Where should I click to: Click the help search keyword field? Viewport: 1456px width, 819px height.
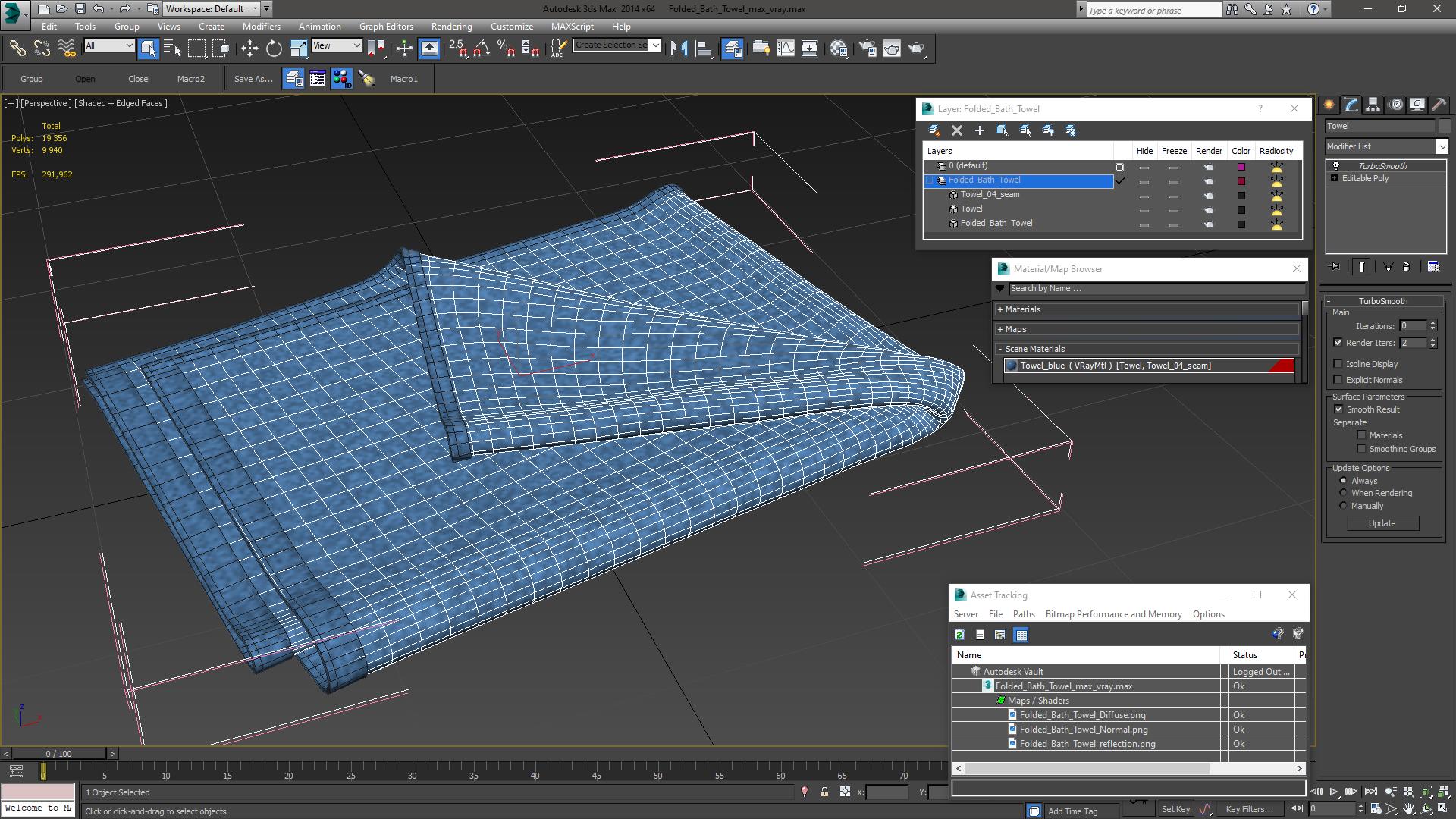(x=1154, y=10)
